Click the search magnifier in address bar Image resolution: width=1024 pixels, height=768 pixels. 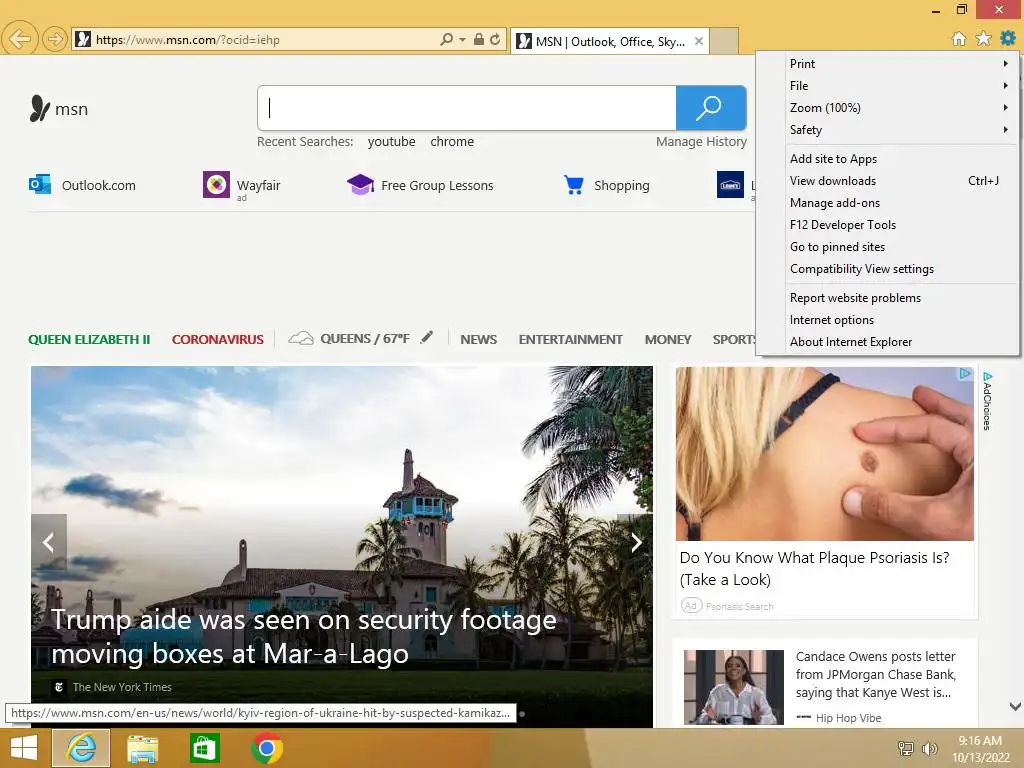coord(447,39)
